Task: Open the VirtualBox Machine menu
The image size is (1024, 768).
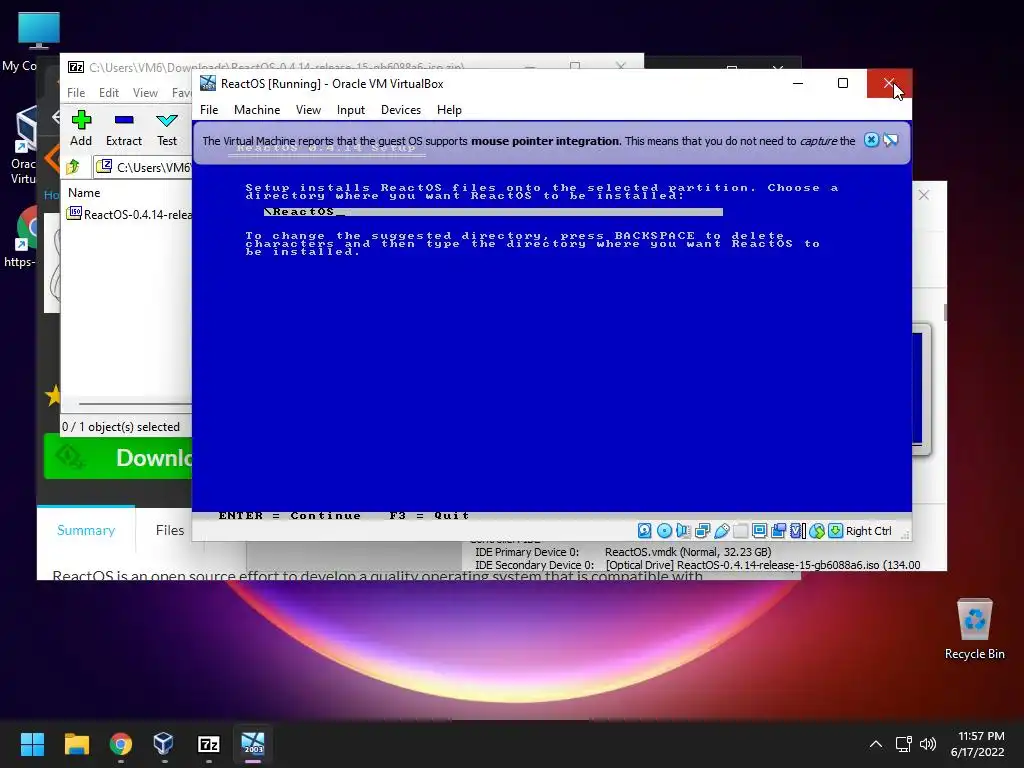Action: point(257,110)
